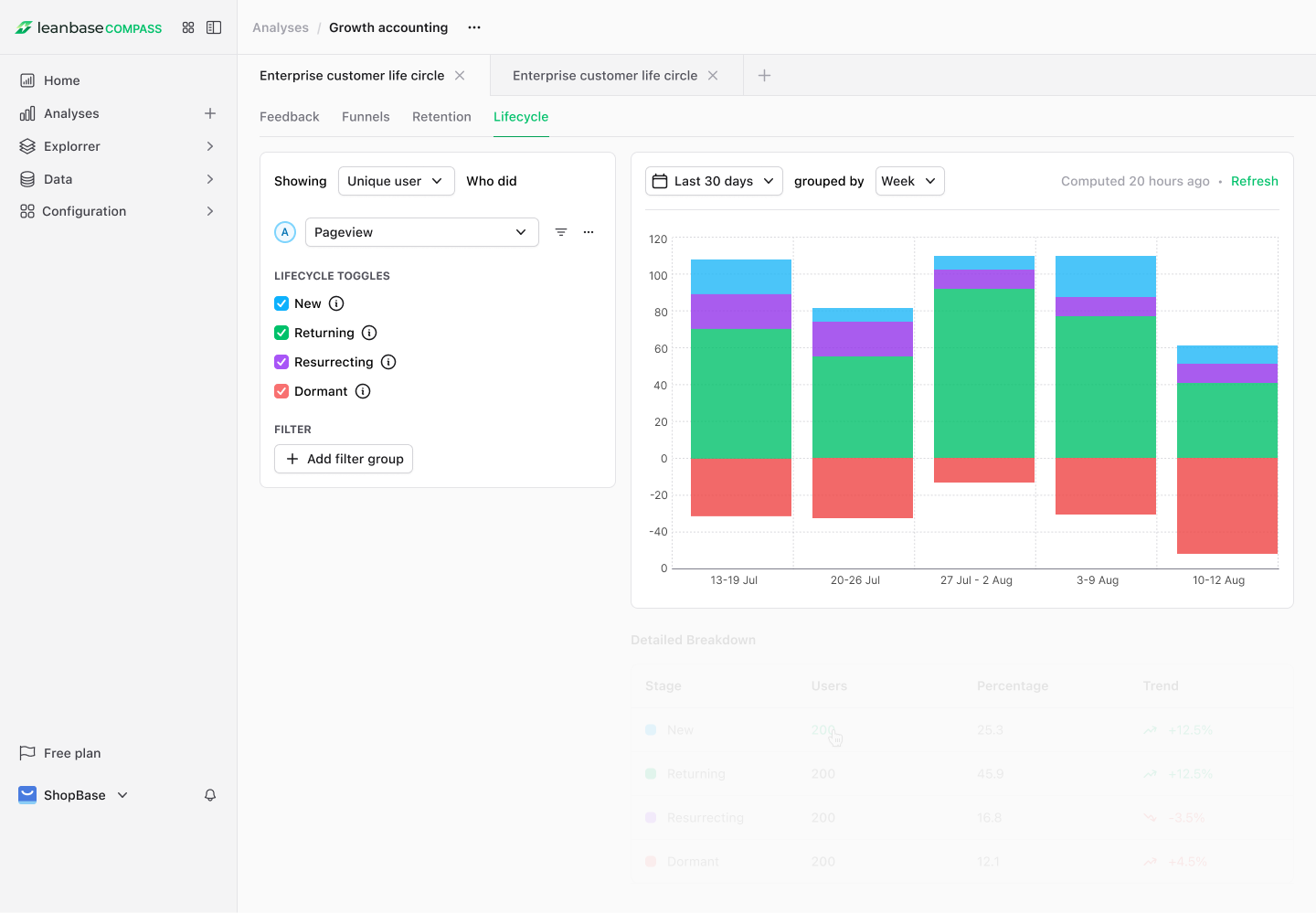
Task: Open the Unique user dropdown
Action: click(x=396, y=181)
